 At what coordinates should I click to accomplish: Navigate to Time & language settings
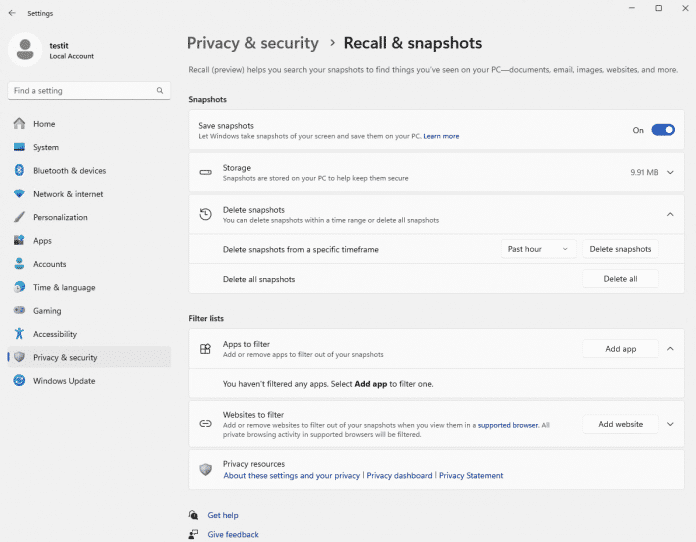(x=64, y=288)
